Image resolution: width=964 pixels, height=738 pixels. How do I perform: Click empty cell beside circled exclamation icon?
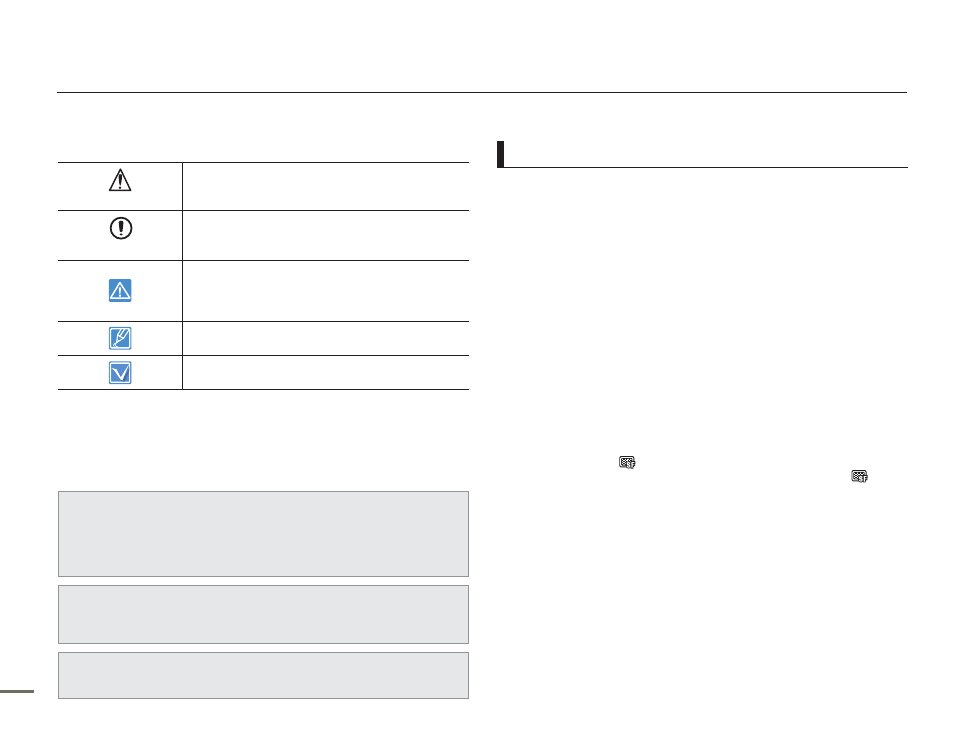pyautogui.click(x=325, y=235)
